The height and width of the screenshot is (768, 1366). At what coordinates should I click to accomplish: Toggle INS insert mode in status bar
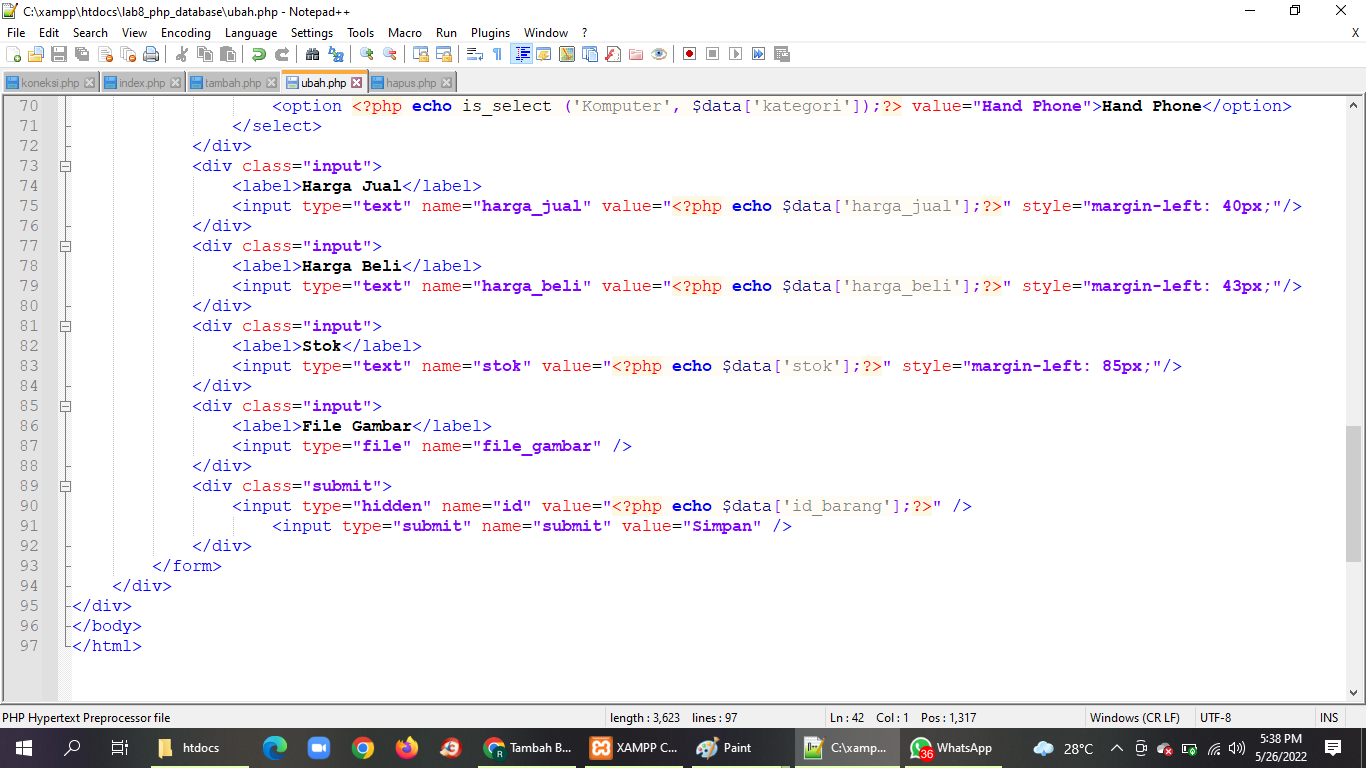(1329, 718)
